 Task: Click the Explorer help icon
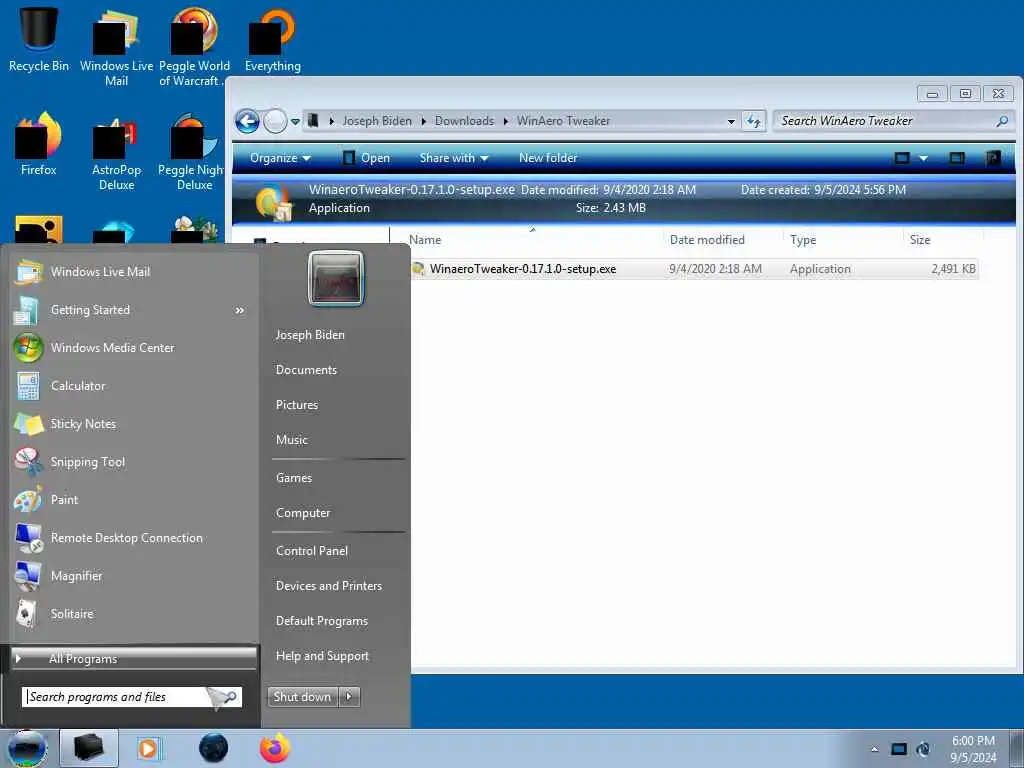click(993, 158)
